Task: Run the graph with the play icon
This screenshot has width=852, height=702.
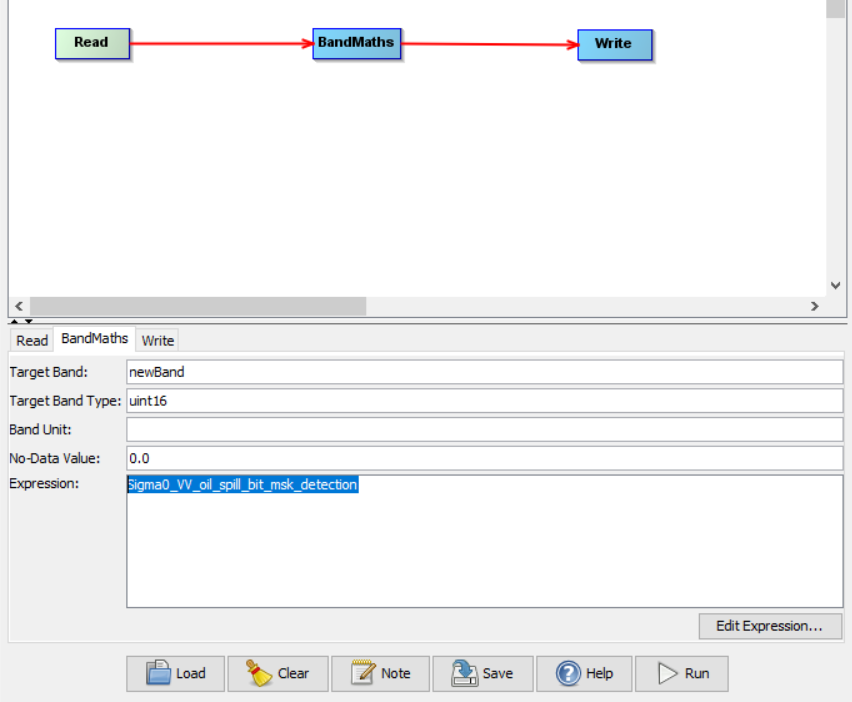Action: 683,673
